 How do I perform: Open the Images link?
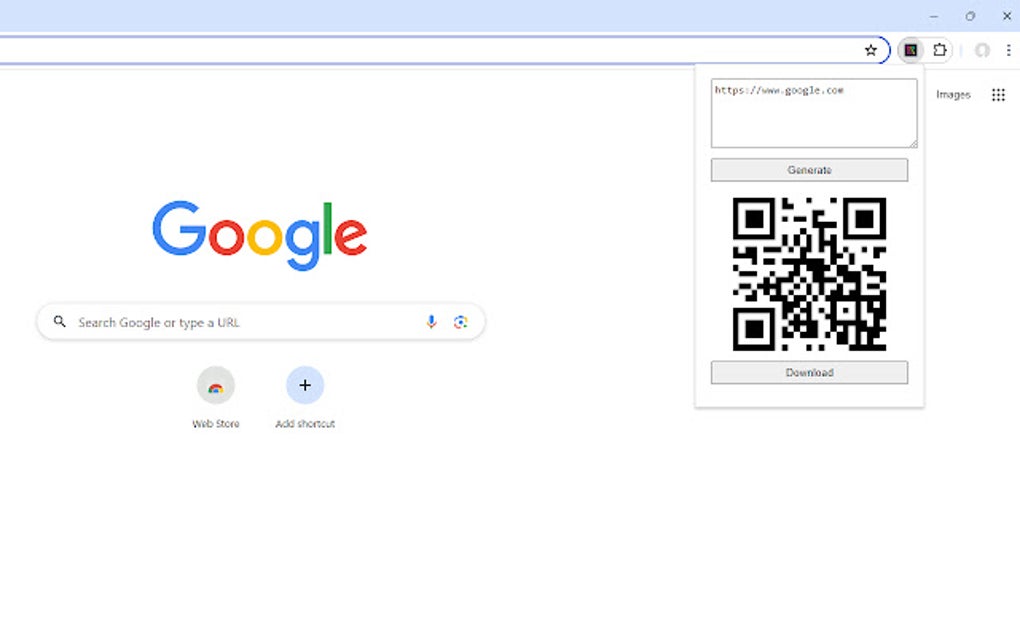tap(953, 95)
